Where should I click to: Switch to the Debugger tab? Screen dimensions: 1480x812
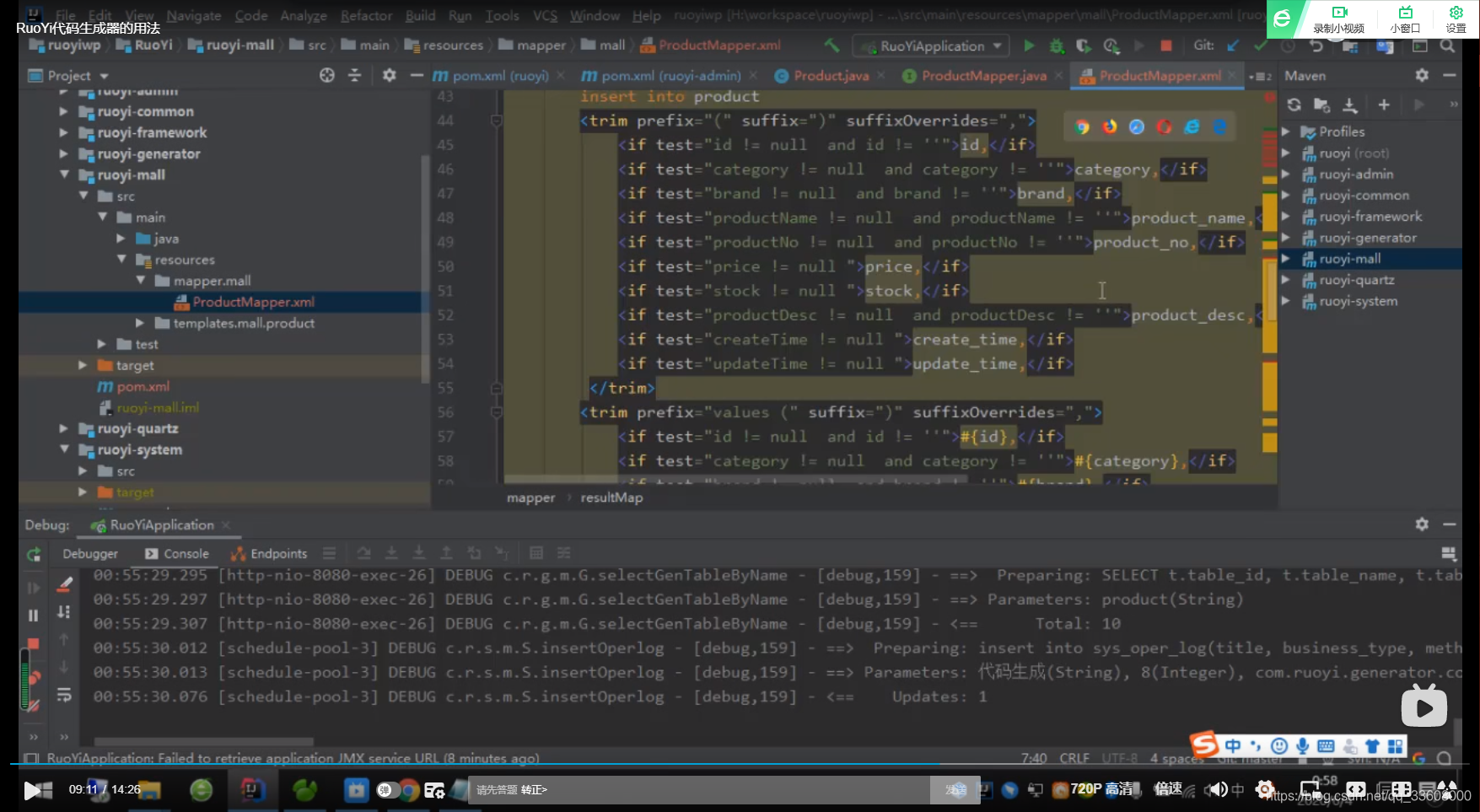coord(90,553)
